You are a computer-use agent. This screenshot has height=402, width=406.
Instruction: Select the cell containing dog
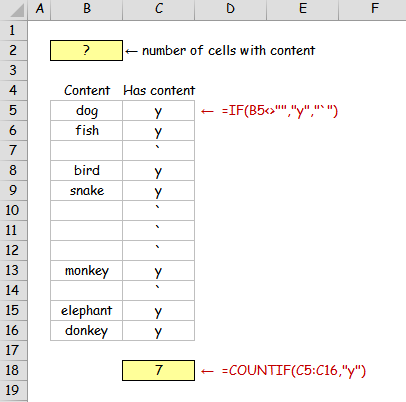pos(87,111)
